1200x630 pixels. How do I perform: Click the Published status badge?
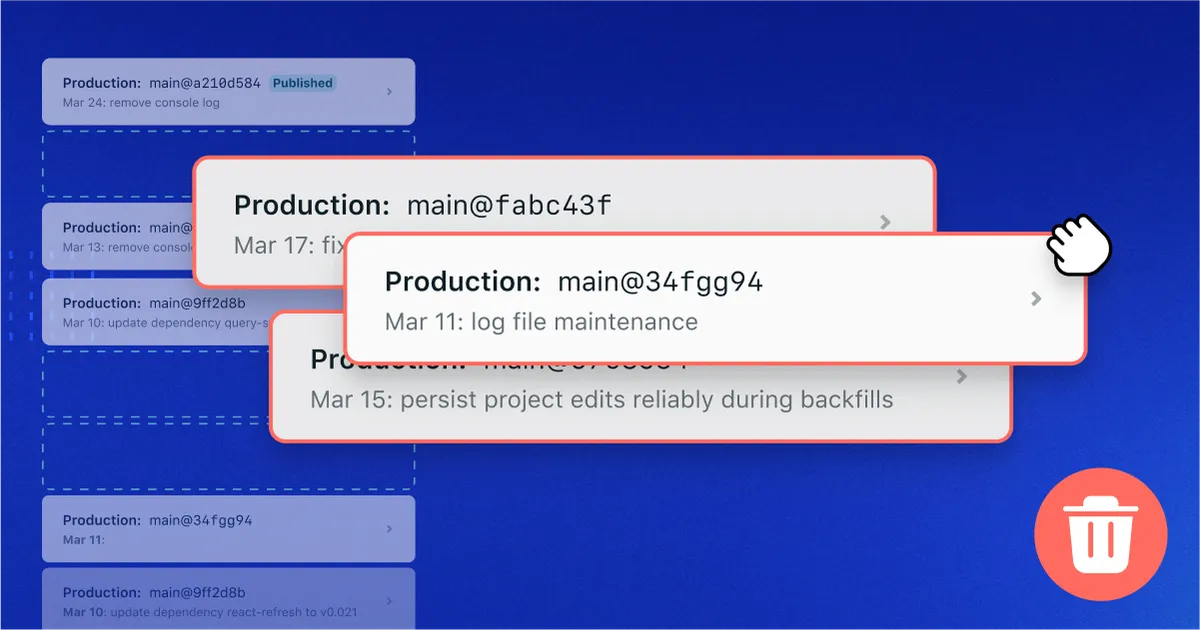[x=303, y=83]
